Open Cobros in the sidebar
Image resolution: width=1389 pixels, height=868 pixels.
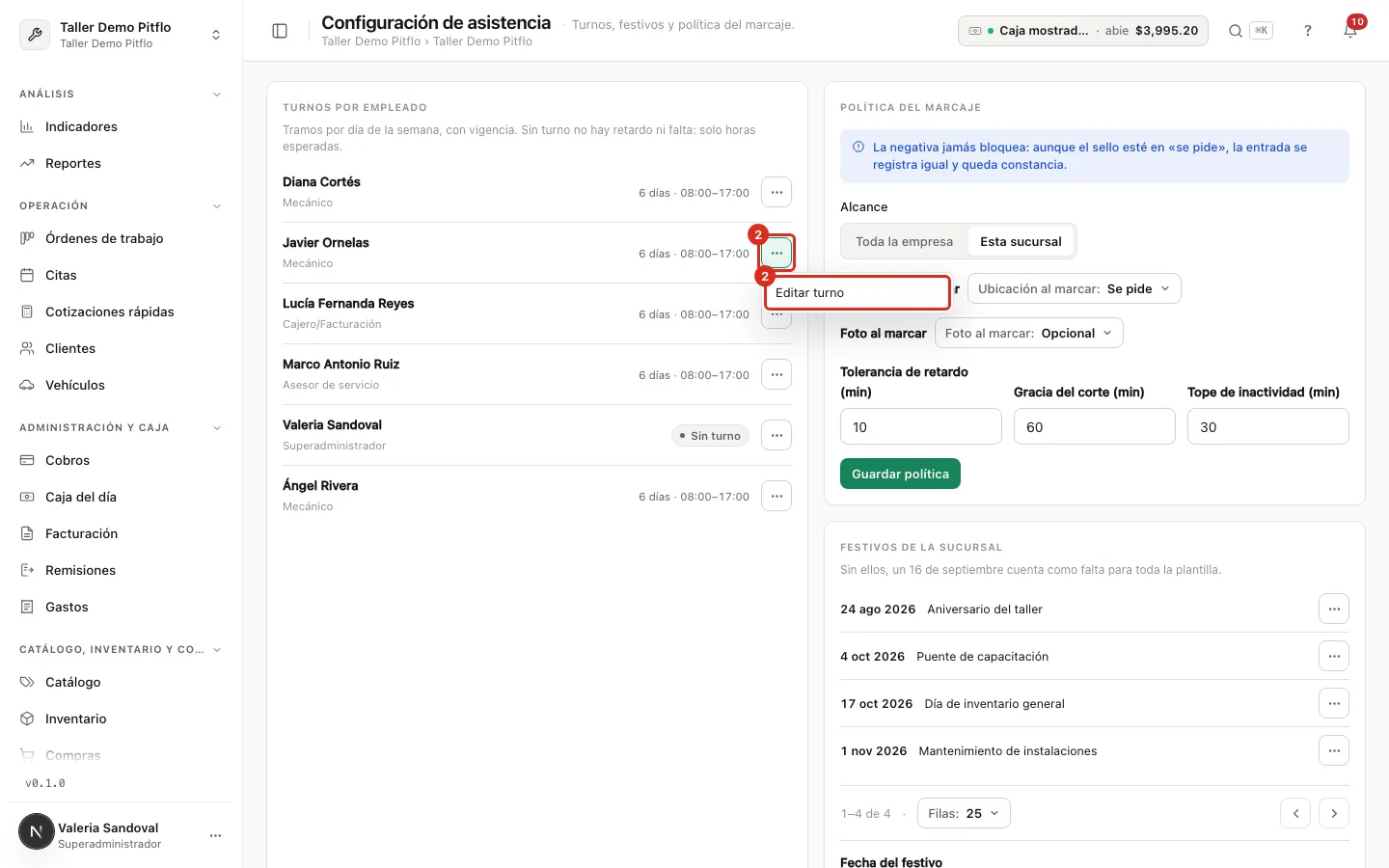121,460
